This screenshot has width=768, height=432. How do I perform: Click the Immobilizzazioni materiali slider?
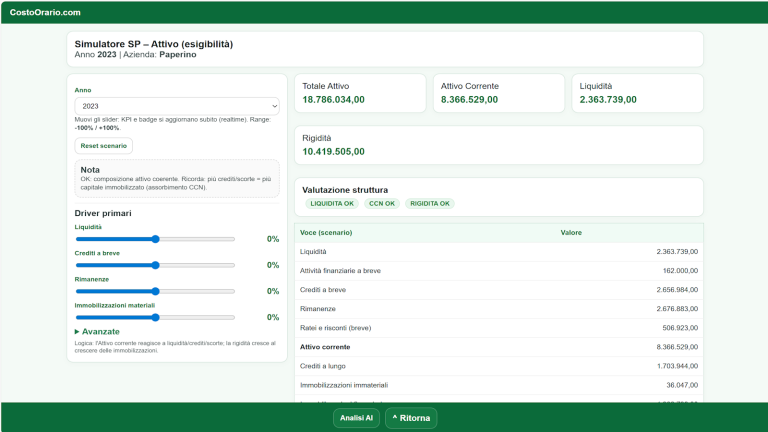click(x=155, y=317)
